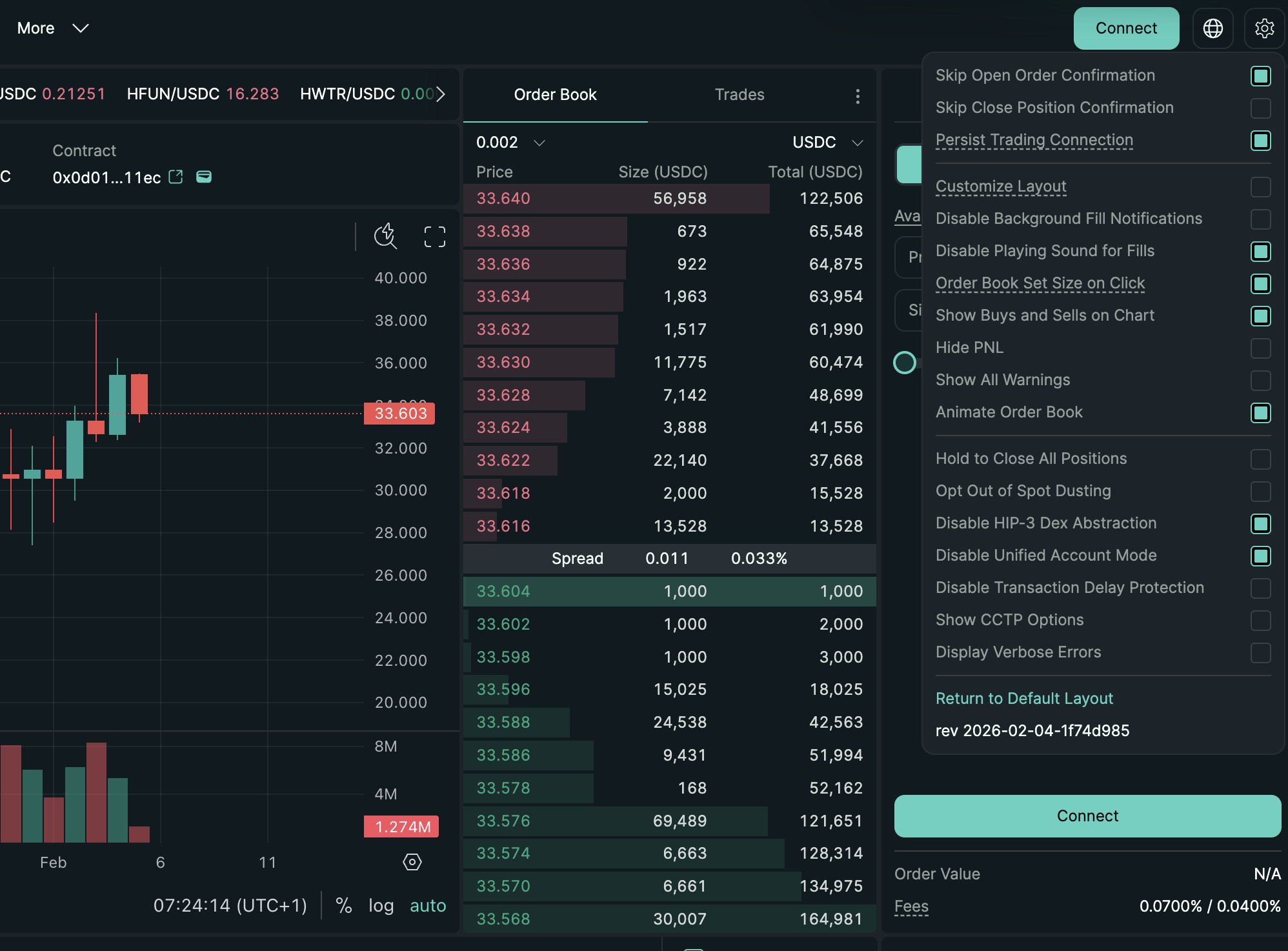This screenshot has width=1288, height=951.
Task: Click Return to Default Layout link
Action: pyautogui.click(x=1024, y=698)
